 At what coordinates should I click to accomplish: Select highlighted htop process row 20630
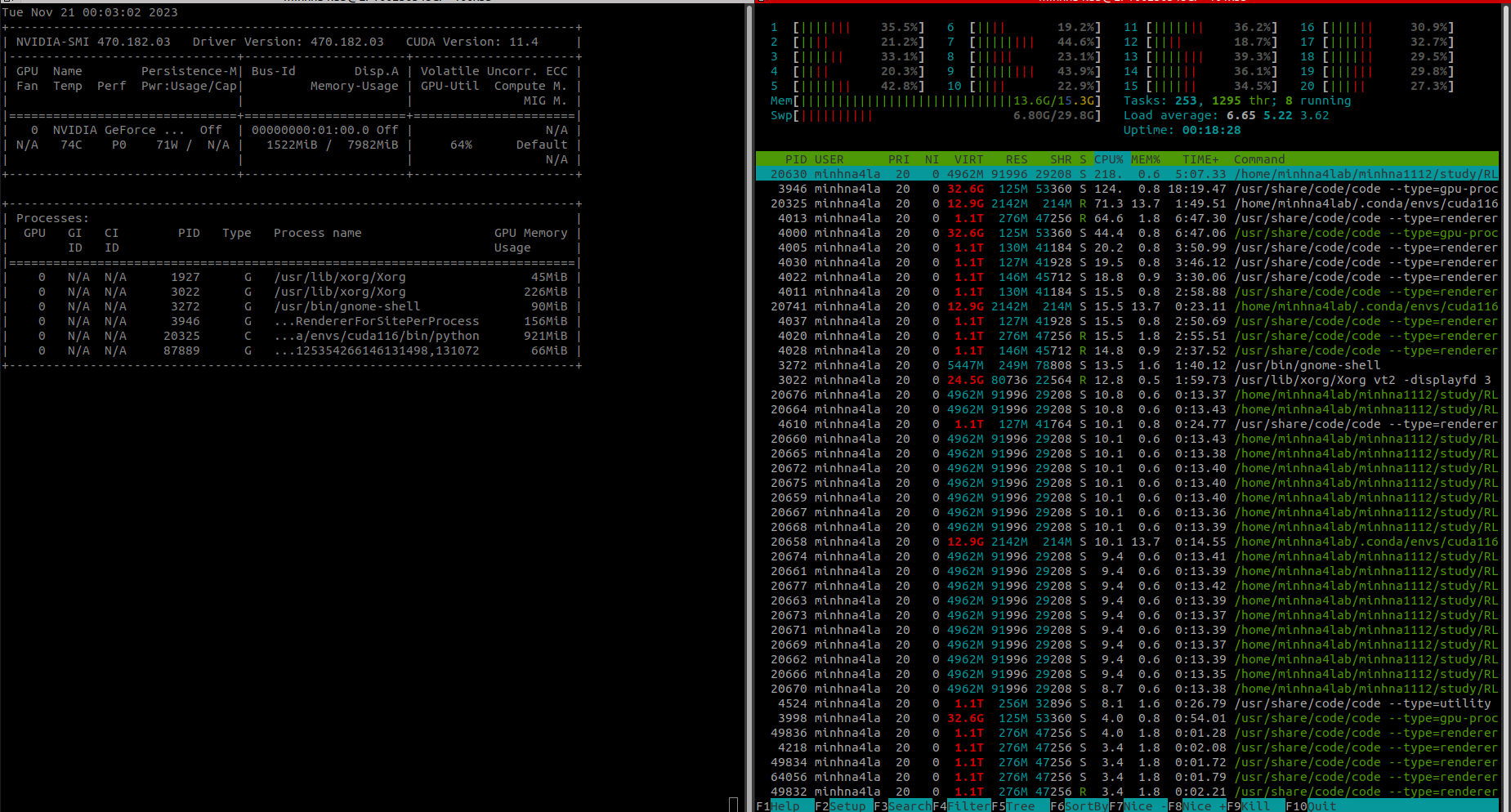1128,174
